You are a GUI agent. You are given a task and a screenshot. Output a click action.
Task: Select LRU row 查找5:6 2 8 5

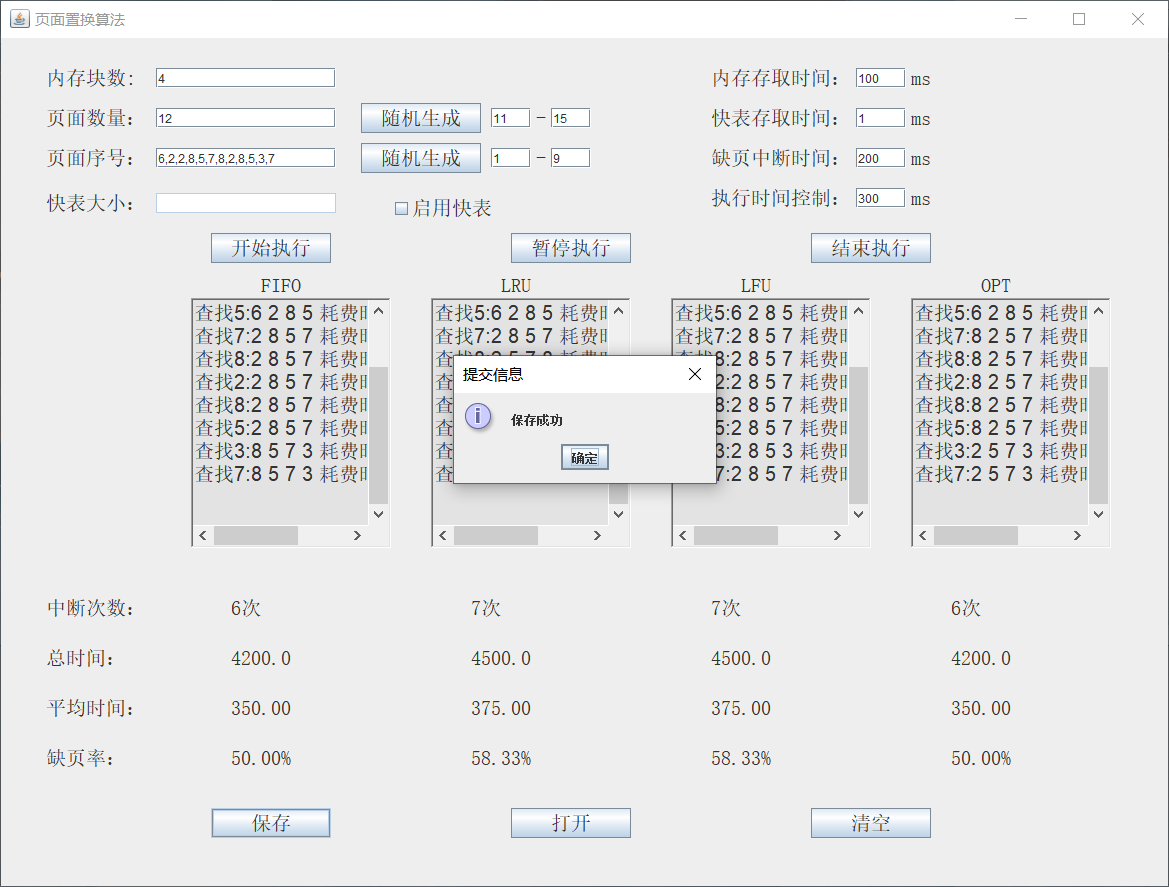(521, 313)
